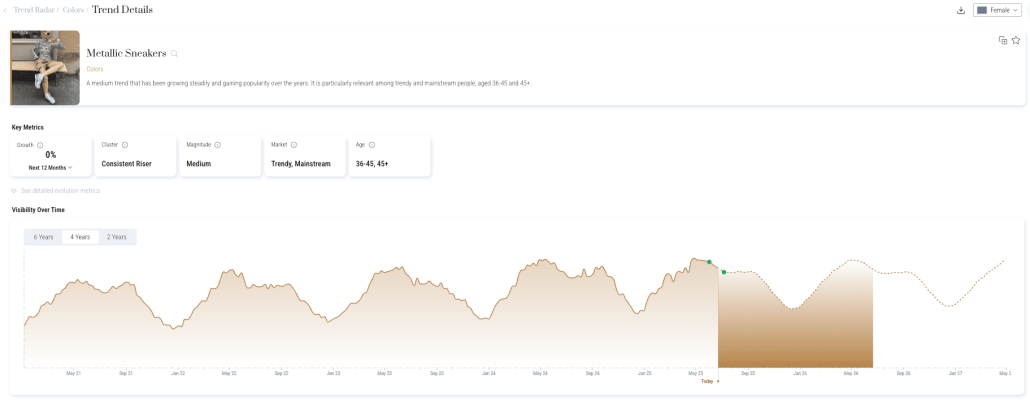
Task: Click the info icon next to Age
Action: pyautogui.click(x=372, y=145)
